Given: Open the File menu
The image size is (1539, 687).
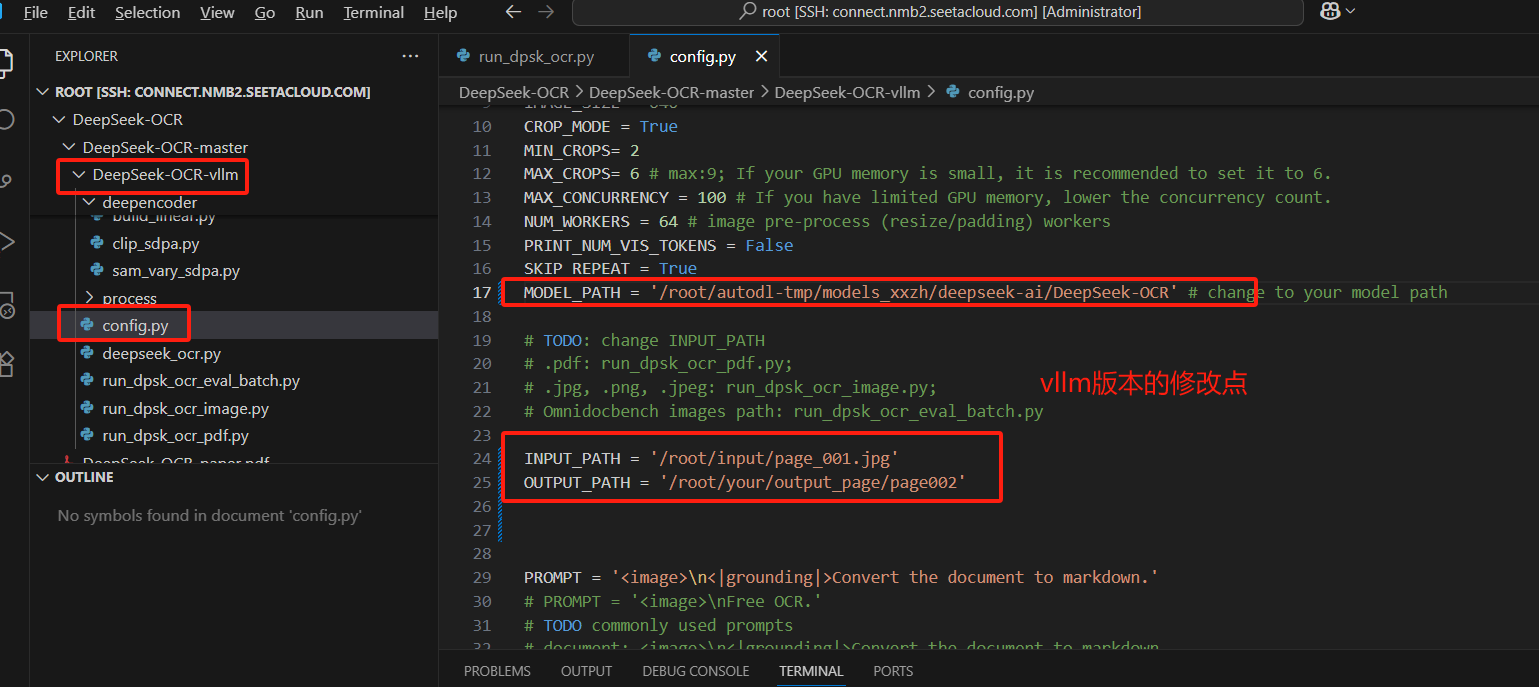Looking at the screenshot, I should 36,13.
